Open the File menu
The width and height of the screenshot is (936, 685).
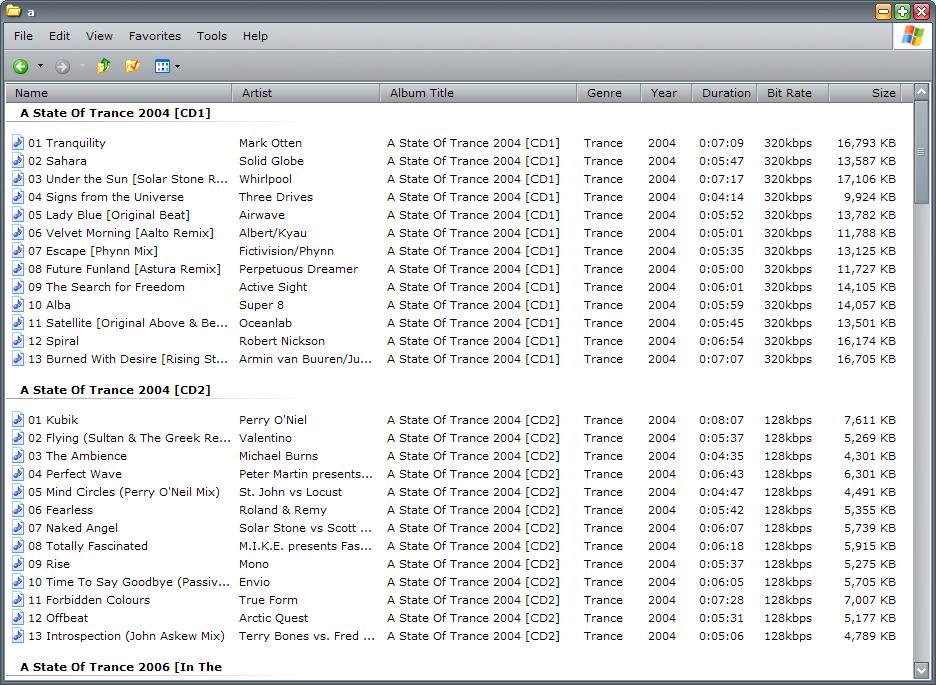[x=23, y=36]
